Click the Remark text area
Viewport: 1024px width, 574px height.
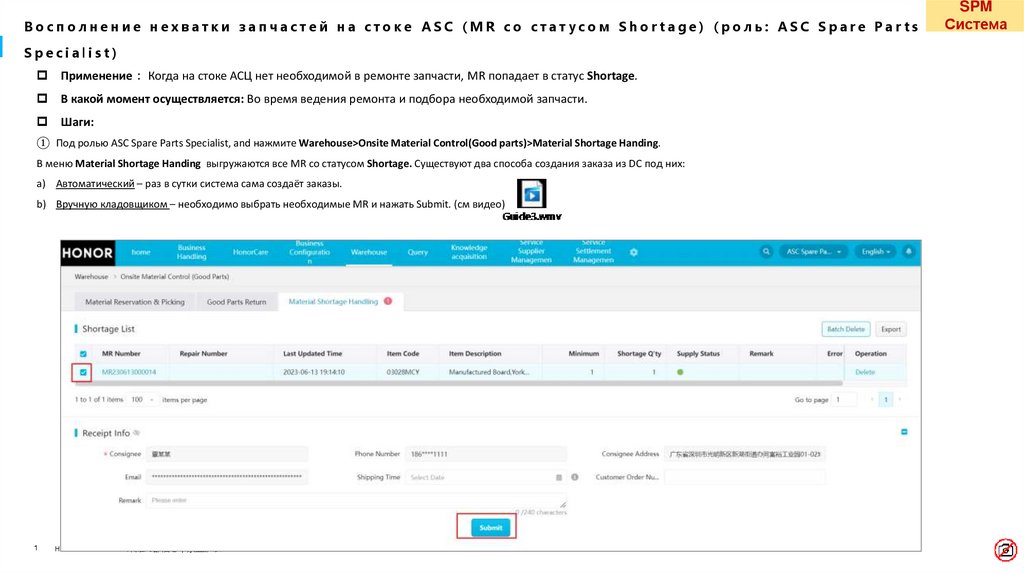point(356,500)
